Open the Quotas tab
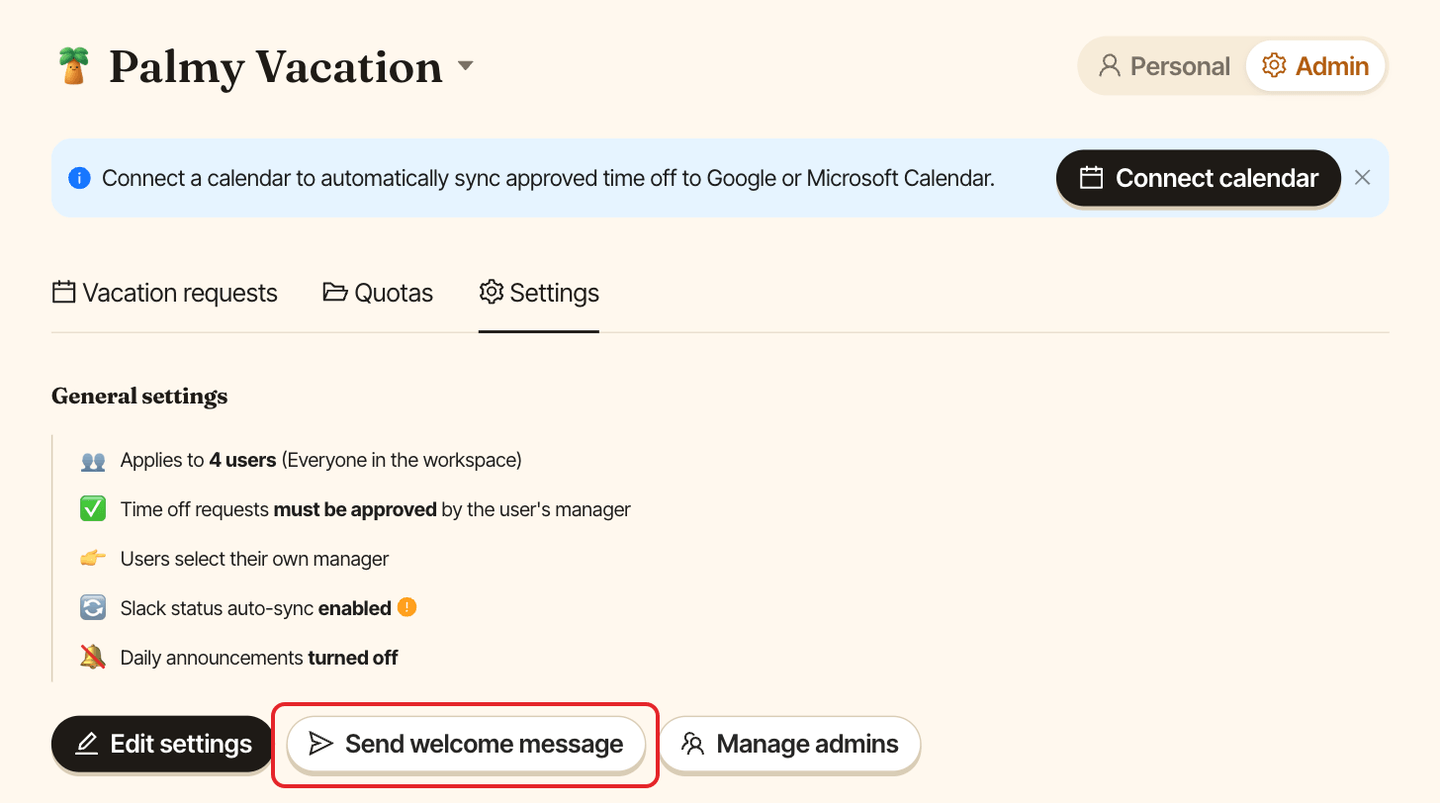Image resolution: width=1440 pixels, height=803 pixels. pyautogui.click(x=378, y=293)
